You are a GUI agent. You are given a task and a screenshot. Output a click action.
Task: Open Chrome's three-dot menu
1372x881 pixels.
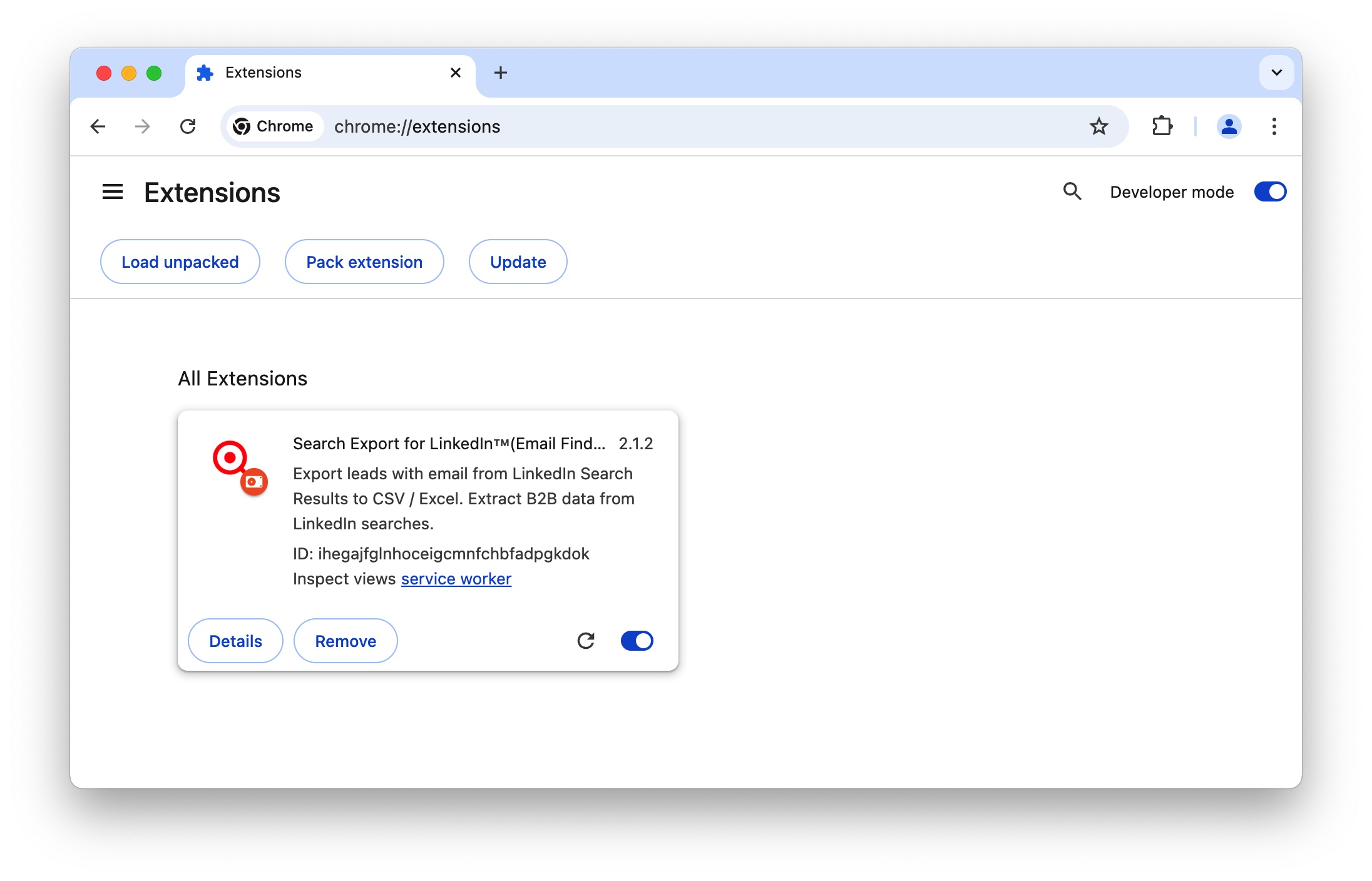pyautogui.click(x=1274, y=126)
